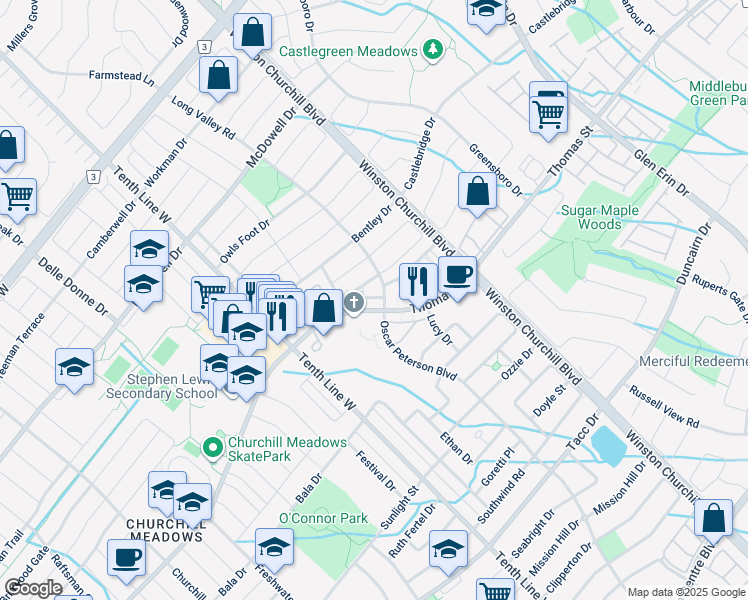Open the Stephen Lewis Secondary School label
The image size is (748, 600).
click(x=162, y=386)
